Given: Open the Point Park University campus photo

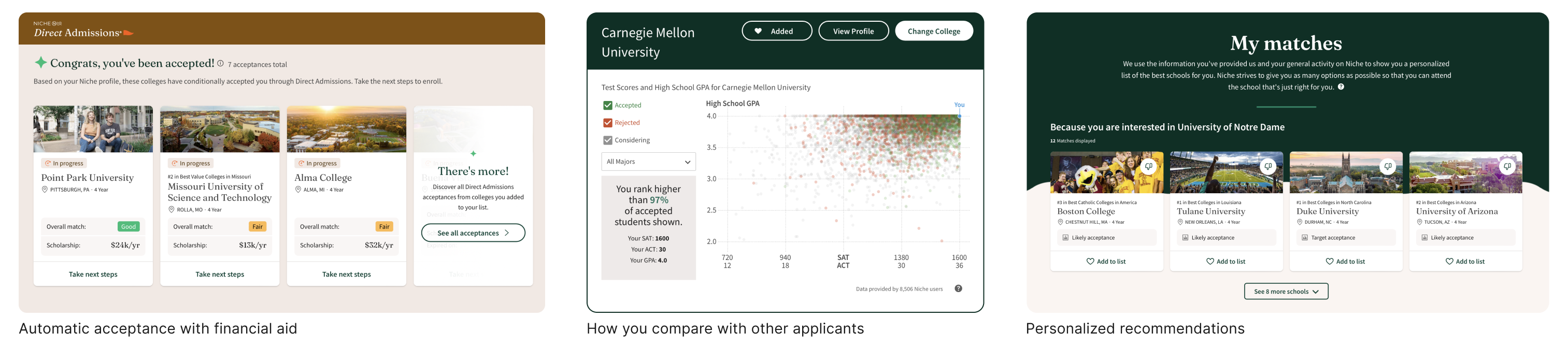Looking at the screenshot, I should pyautogui.click(x=93, y=129).
